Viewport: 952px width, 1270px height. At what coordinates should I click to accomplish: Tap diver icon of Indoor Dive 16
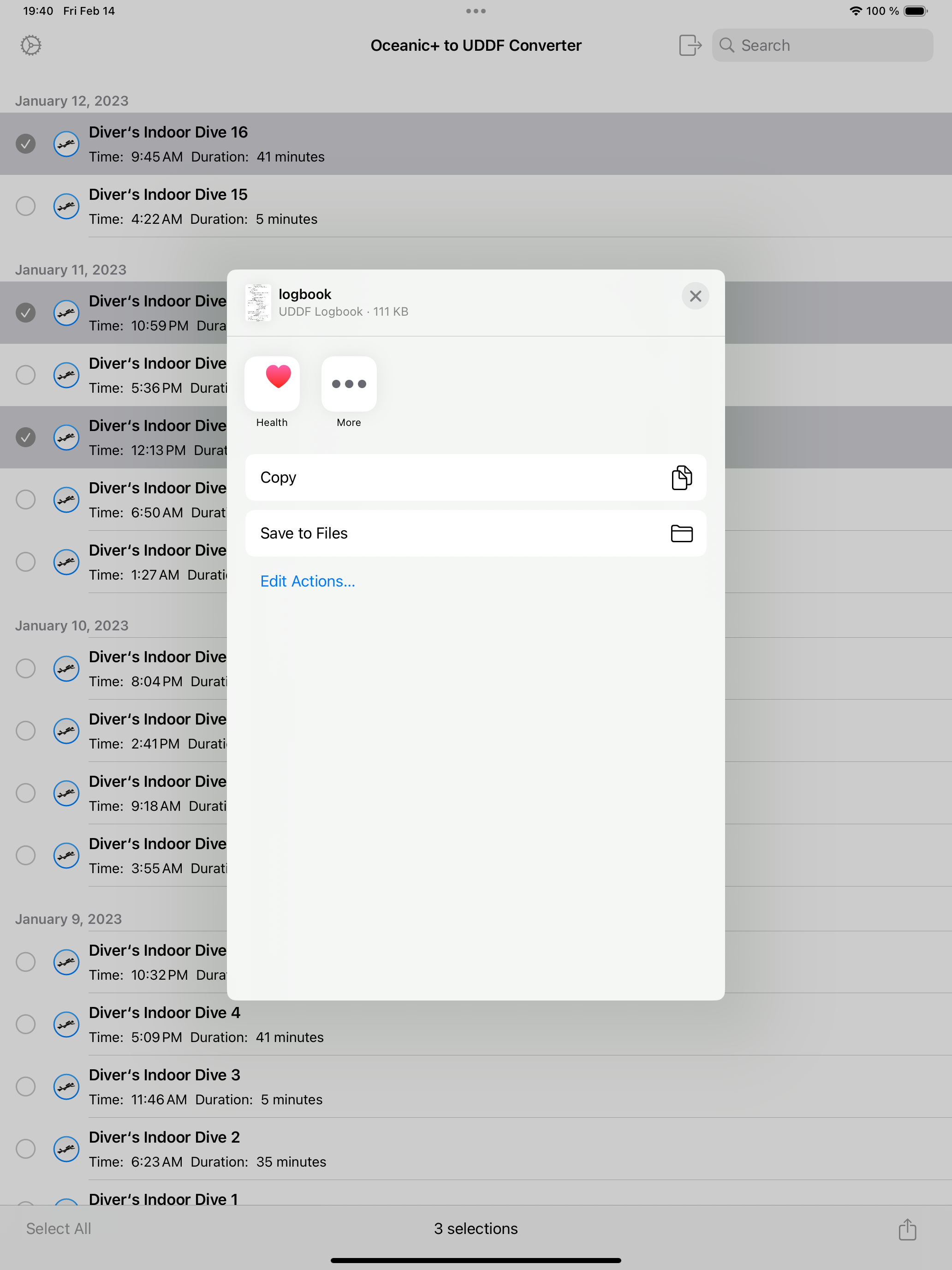tap(66, 144)
